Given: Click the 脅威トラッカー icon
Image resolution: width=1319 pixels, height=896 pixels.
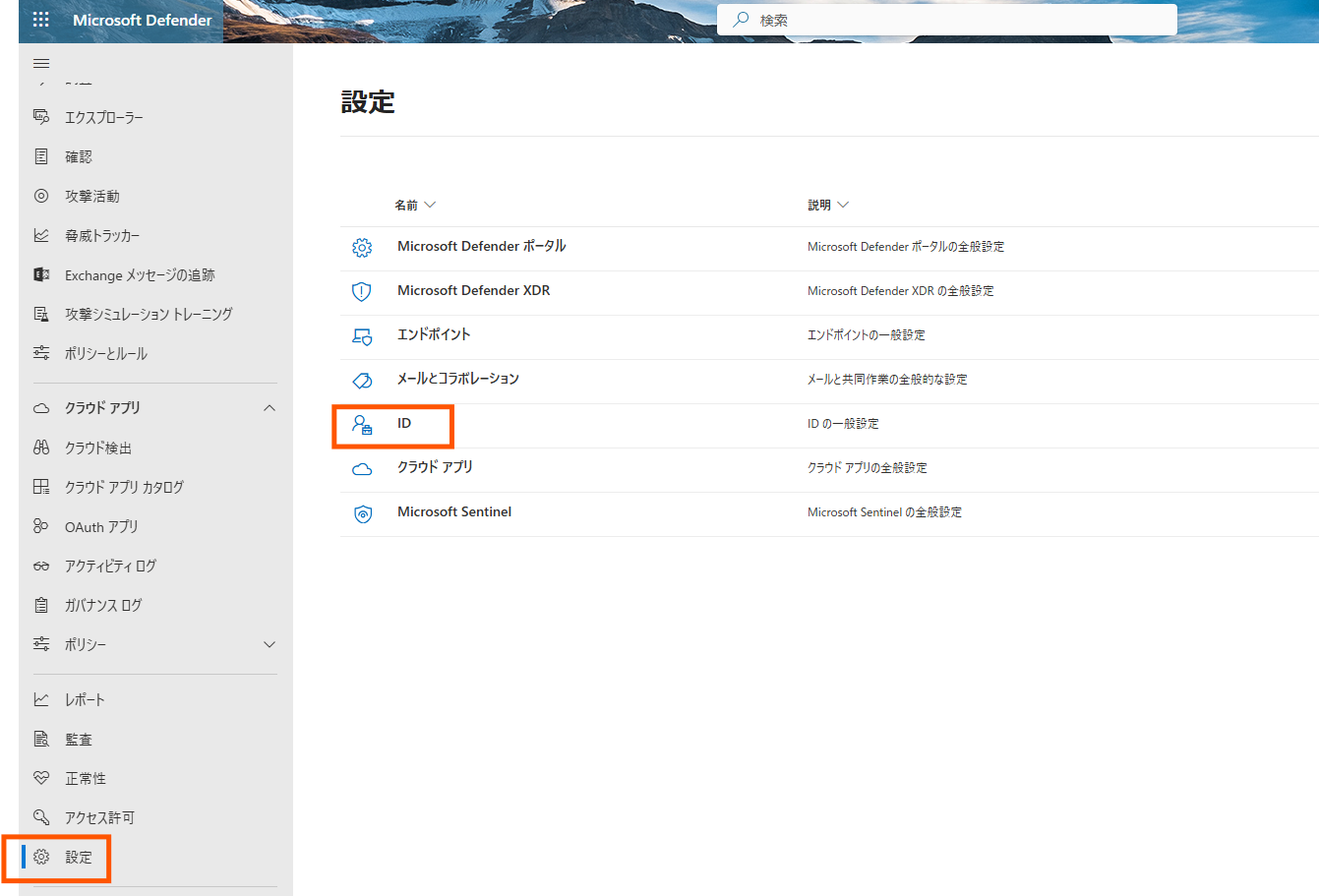Looking at the screenshot, I should [40, 234].
